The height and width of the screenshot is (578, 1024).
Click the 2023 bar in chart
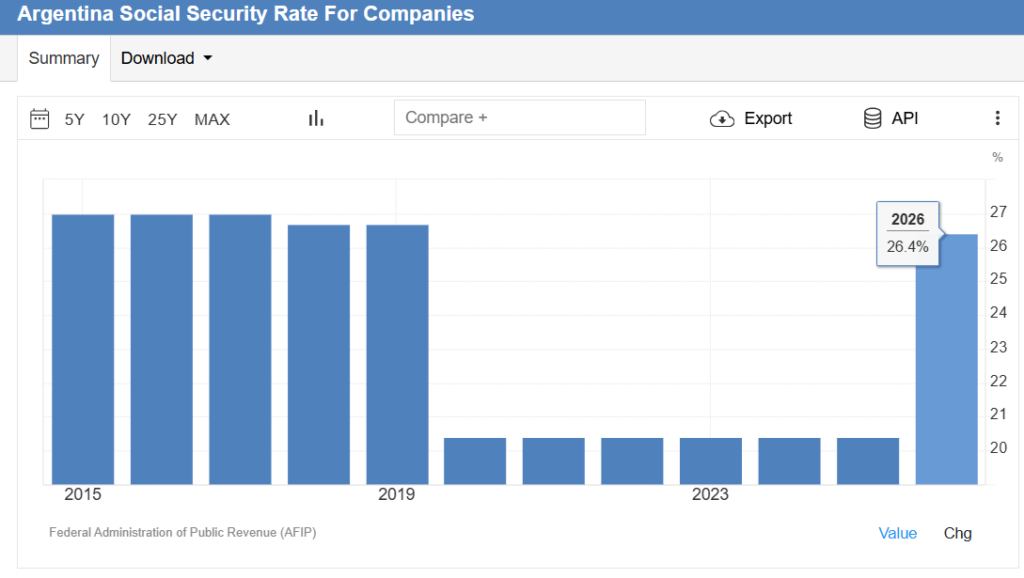[x=711, y=460]
